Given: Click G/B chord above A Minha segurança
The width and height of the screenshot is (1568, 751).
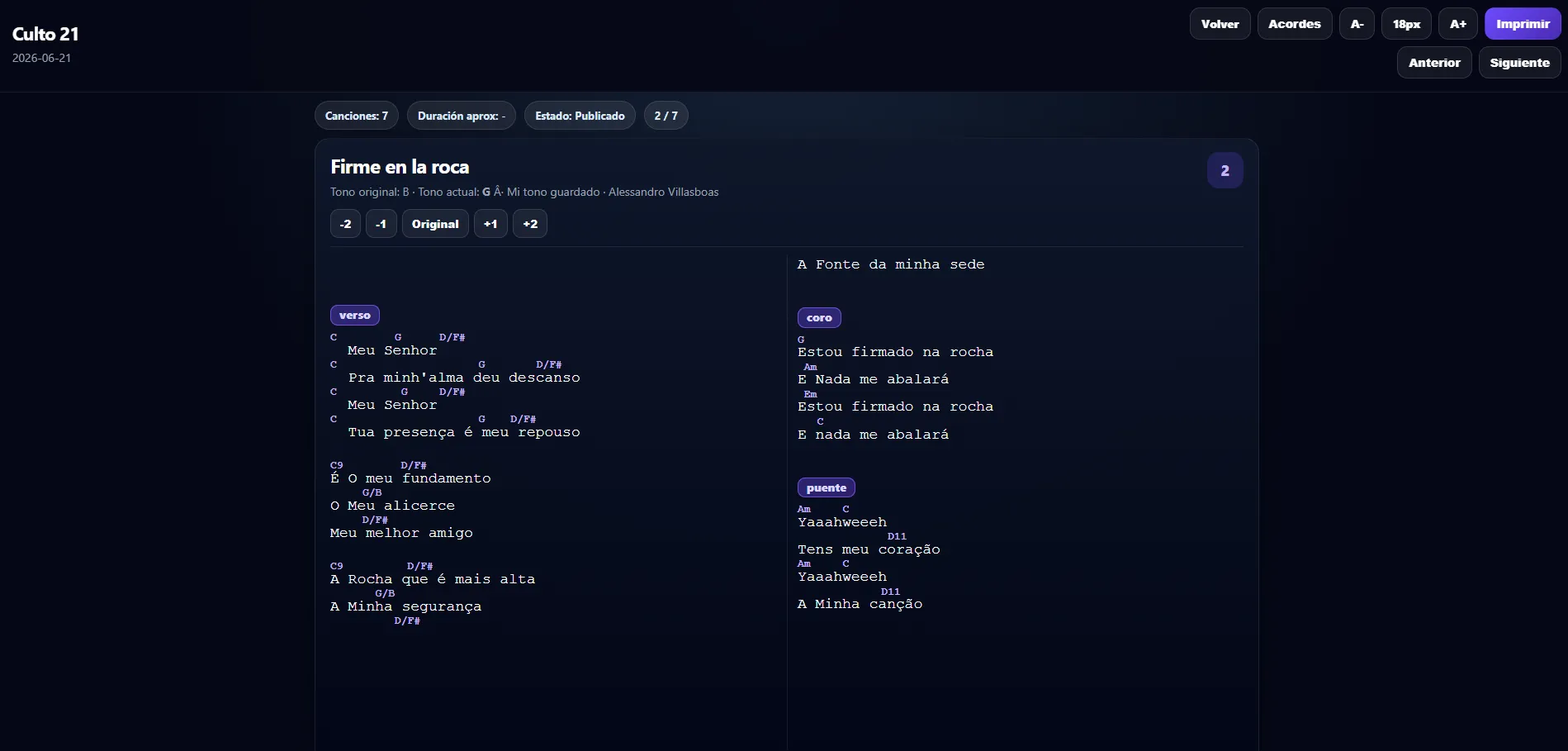Looking at the screenshot, I should point(385,593).
